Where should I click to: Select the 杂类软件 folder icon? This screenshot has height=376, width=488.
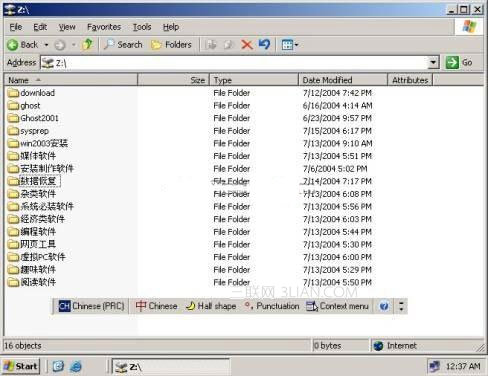tap(13, 194)
